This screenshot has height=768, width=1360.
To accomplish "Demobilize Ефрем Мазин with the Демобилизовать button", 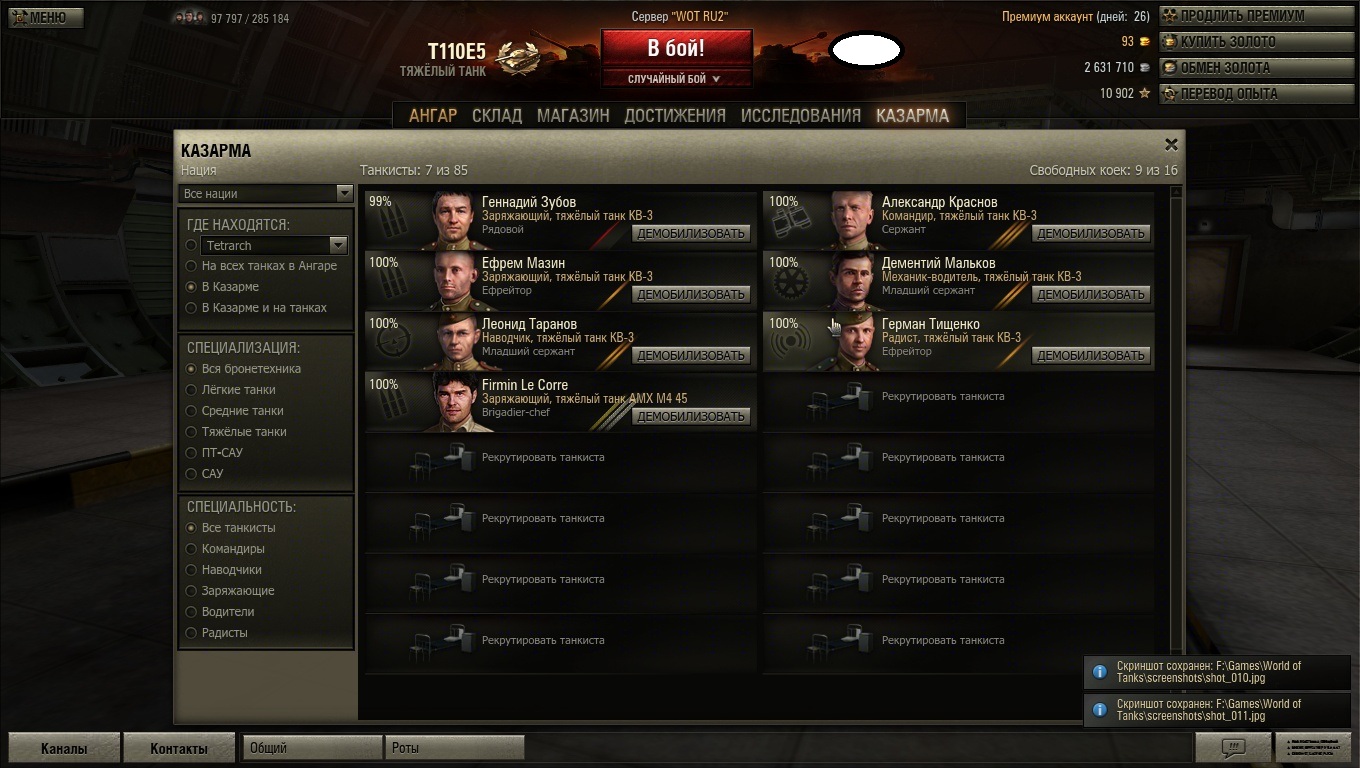I will pyautogui.click(x=691, y=294).
